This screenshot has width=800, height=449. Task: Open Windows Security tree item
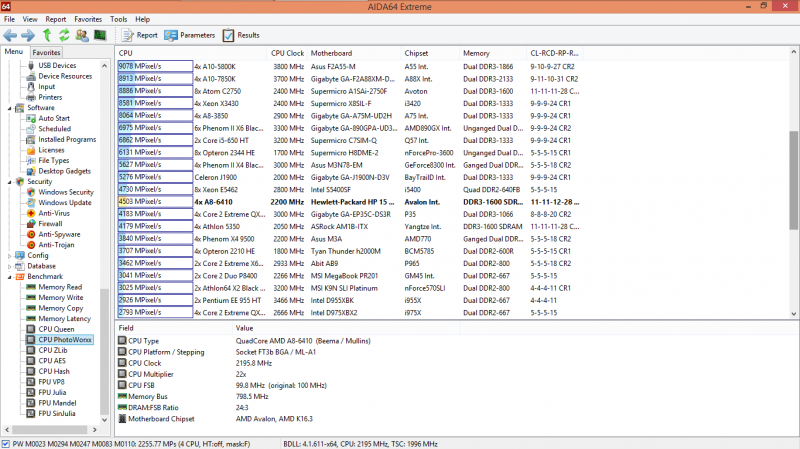[x=66, y=192]
